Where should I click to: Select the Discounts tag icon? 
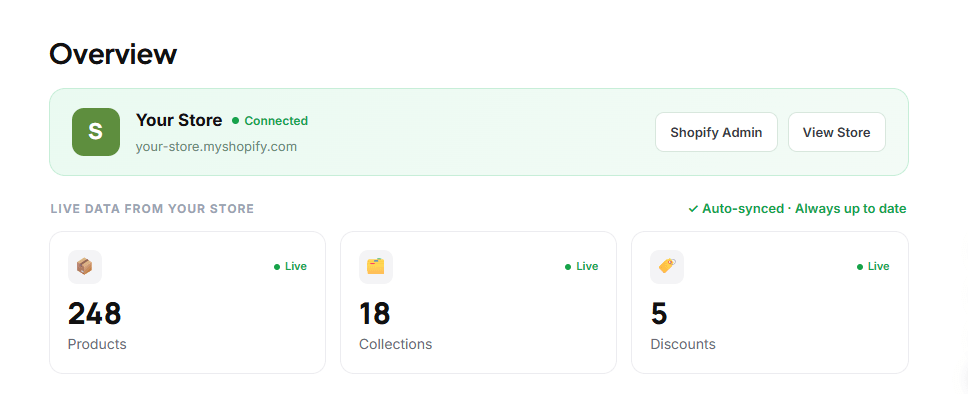click(667, 267)
